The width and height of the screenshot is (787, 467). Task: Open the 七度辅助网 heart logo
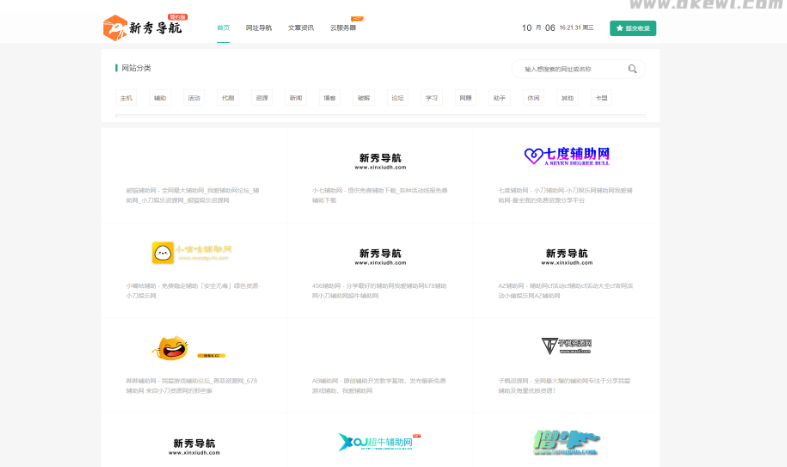[567, 156]
